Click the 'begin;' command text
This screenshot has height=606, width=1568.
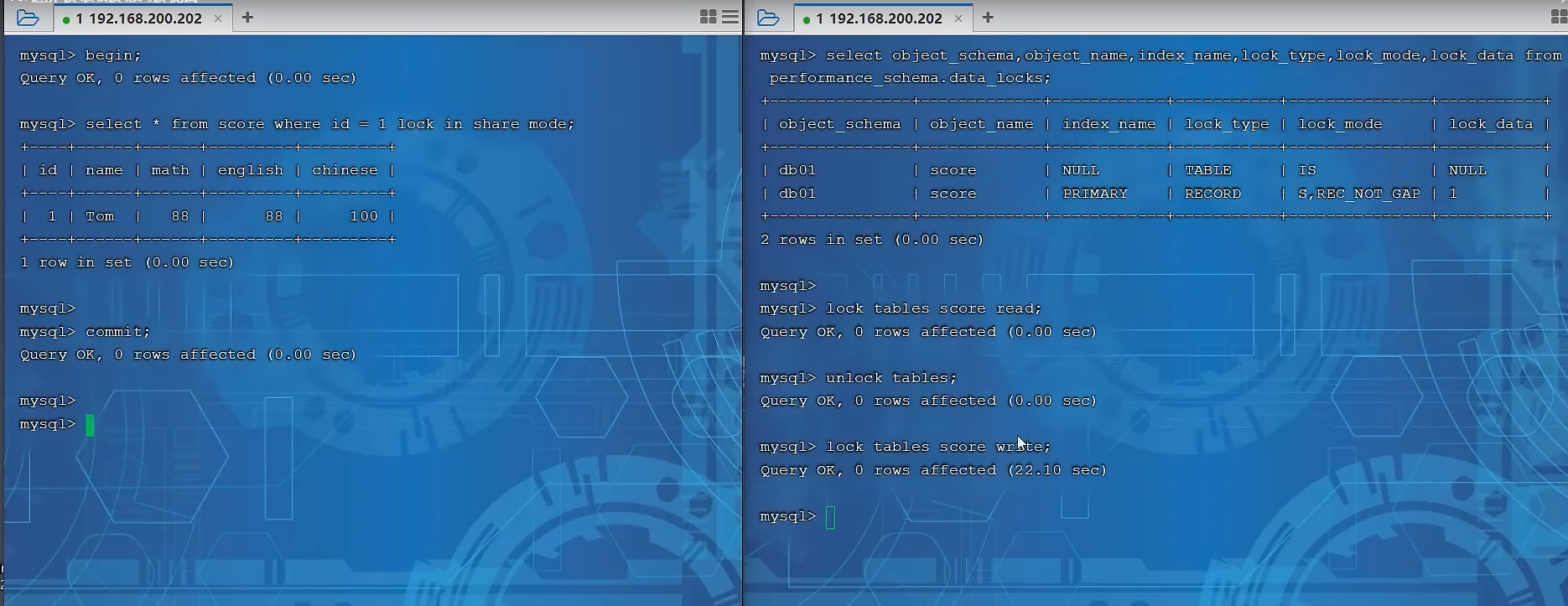(x=113, y=55)
